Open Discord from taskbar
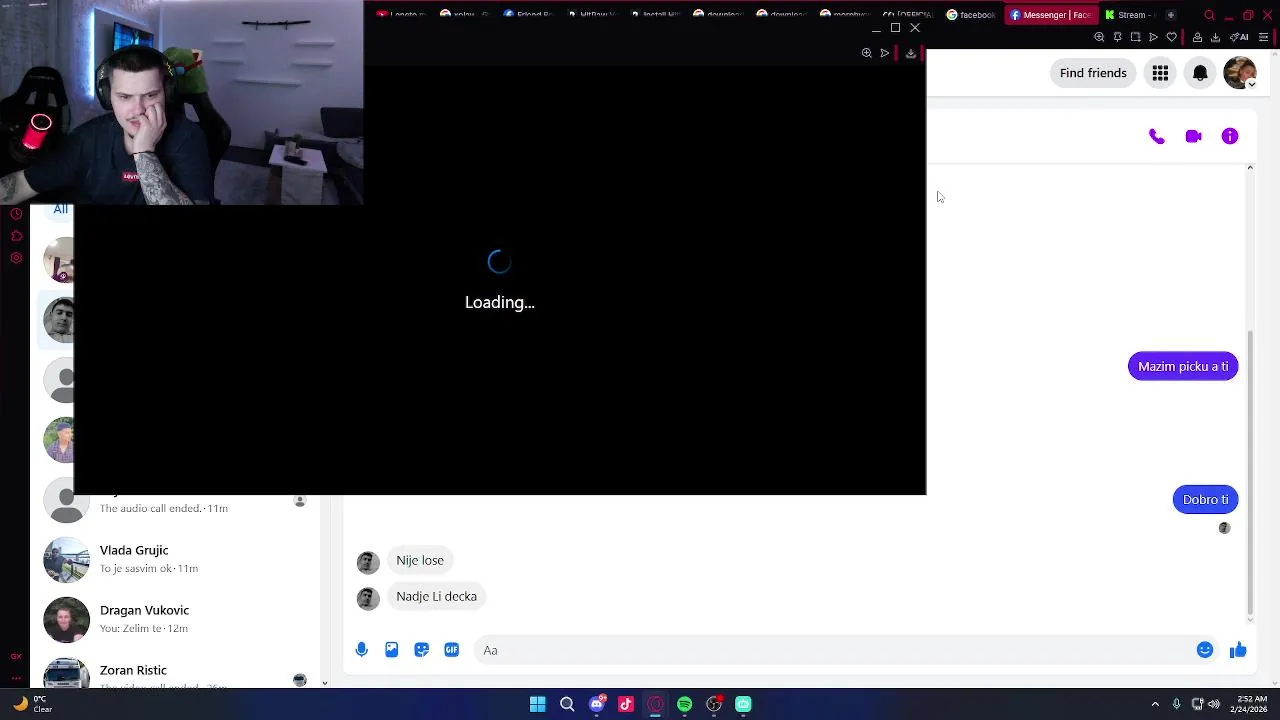The height and width of the screenshot is (720, 1280). pyautogui.click(x=597, y=704)
